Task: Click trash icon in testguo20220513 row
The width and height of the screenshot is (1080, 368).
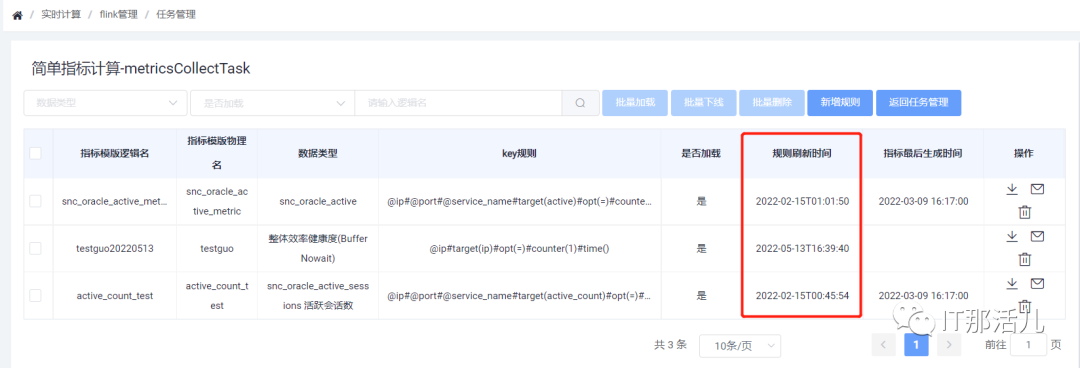Action: coord(1025,259)
